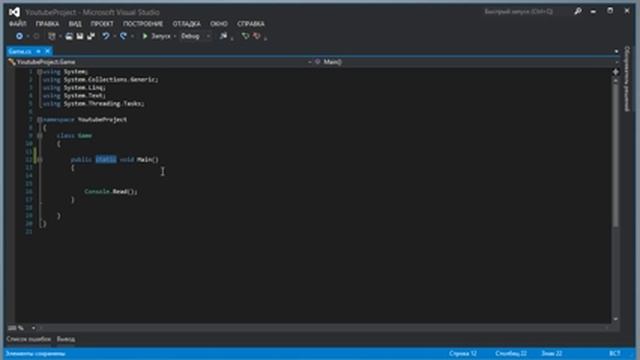Open the Запуск start options dropdown
This screenshot has width=640, height=360.
click(175, 36)
